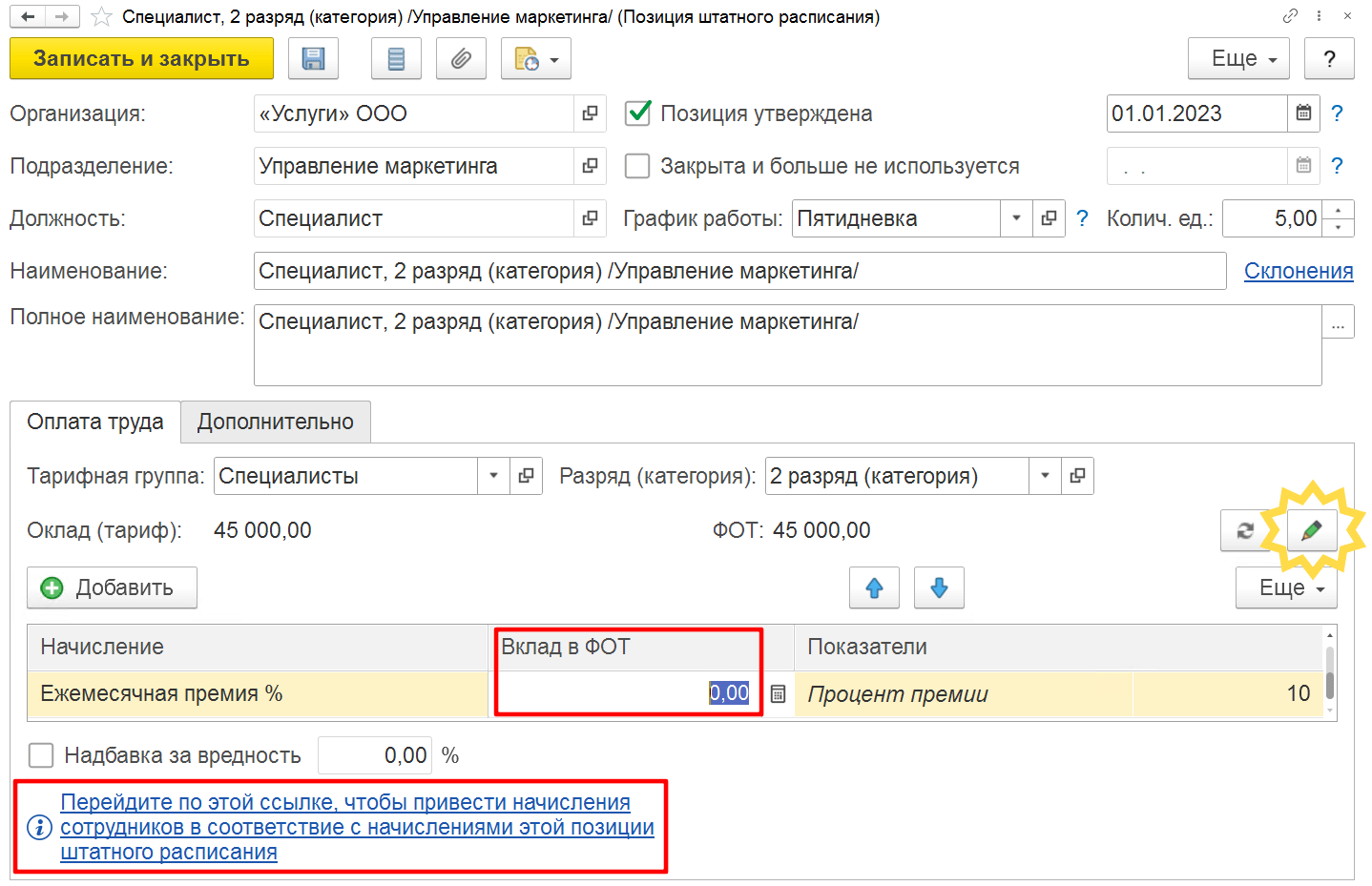The width and height of the screenshot is (1372, 886).
Task: Open attached files paperclip icon
Action: 461,59
